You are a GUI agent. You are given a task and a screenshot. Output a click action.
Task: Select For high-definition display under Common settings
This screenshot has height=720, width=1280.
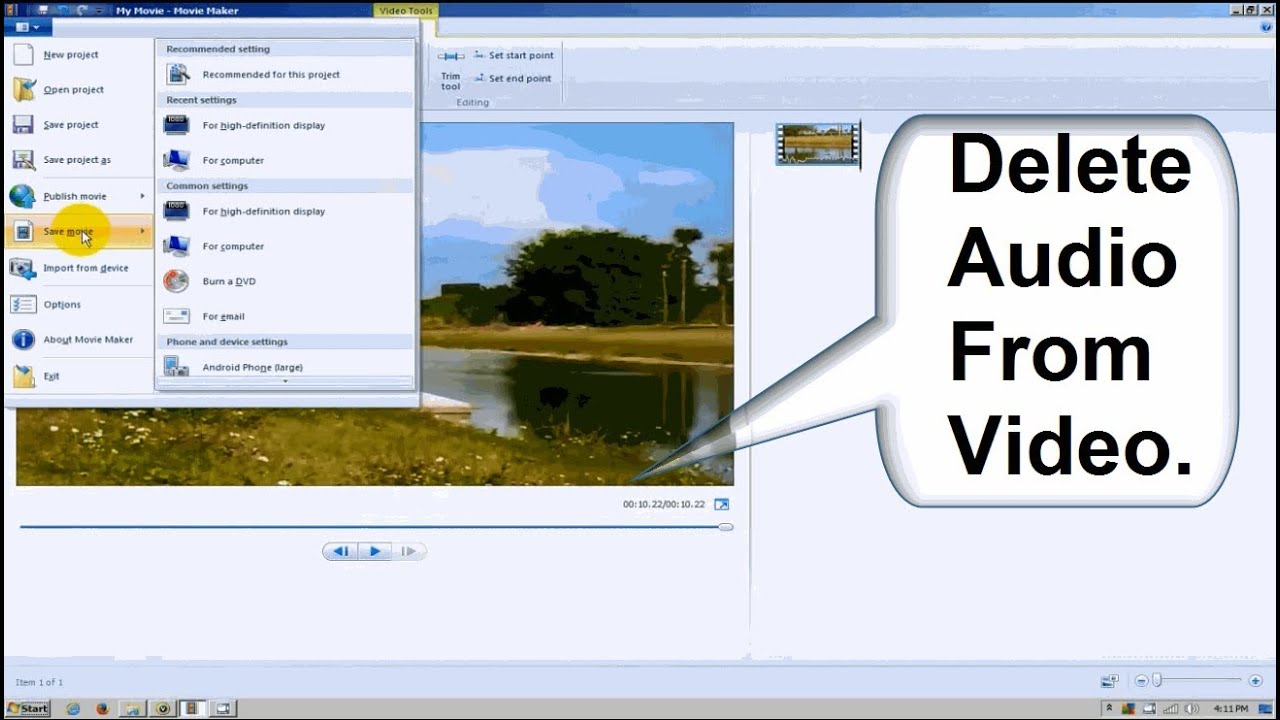point(285,211)
